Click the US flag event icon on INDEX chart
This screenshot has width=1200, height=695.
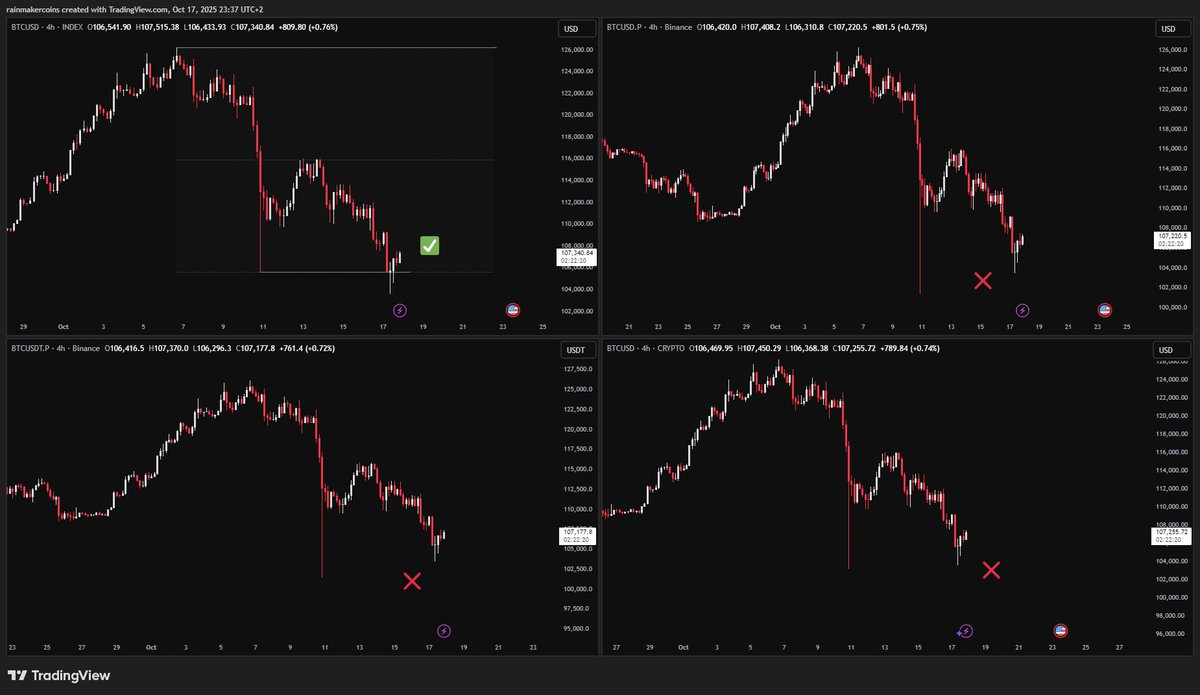tap(513, 310)
